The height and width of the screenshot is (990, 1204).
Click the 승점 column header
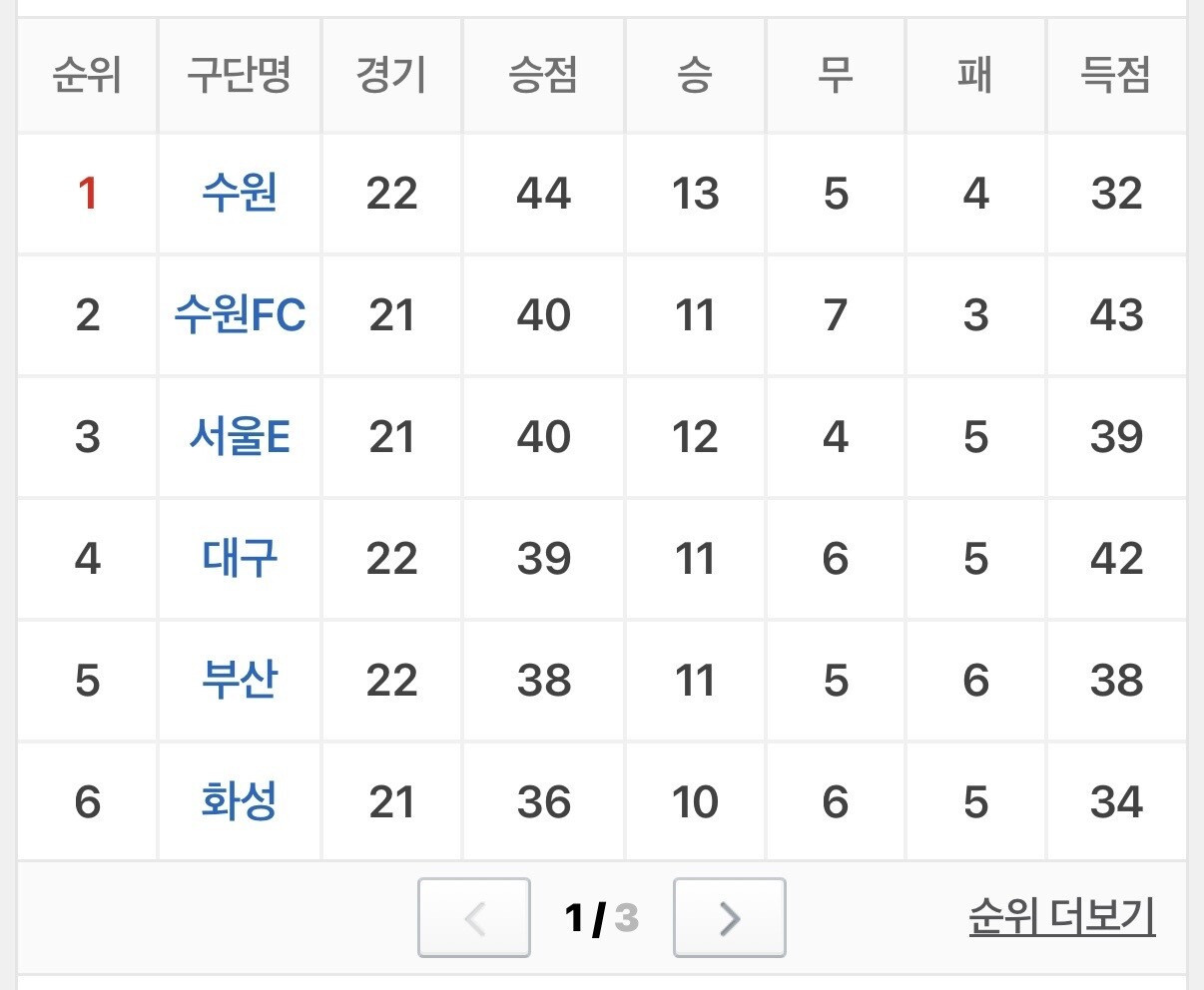point(543,75)
